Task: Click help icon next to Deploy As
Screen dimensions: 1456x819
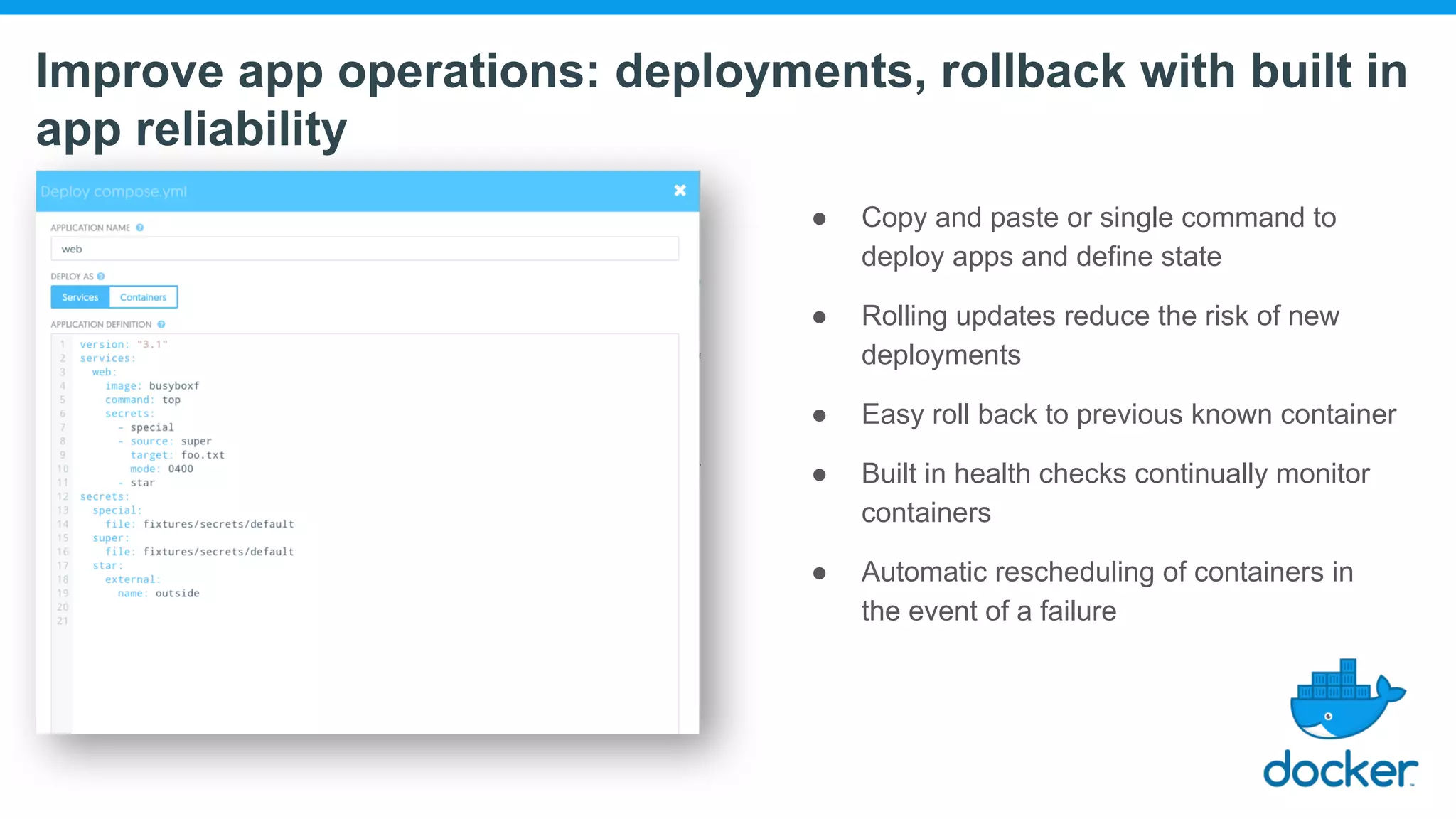Action: pos(101,277)
